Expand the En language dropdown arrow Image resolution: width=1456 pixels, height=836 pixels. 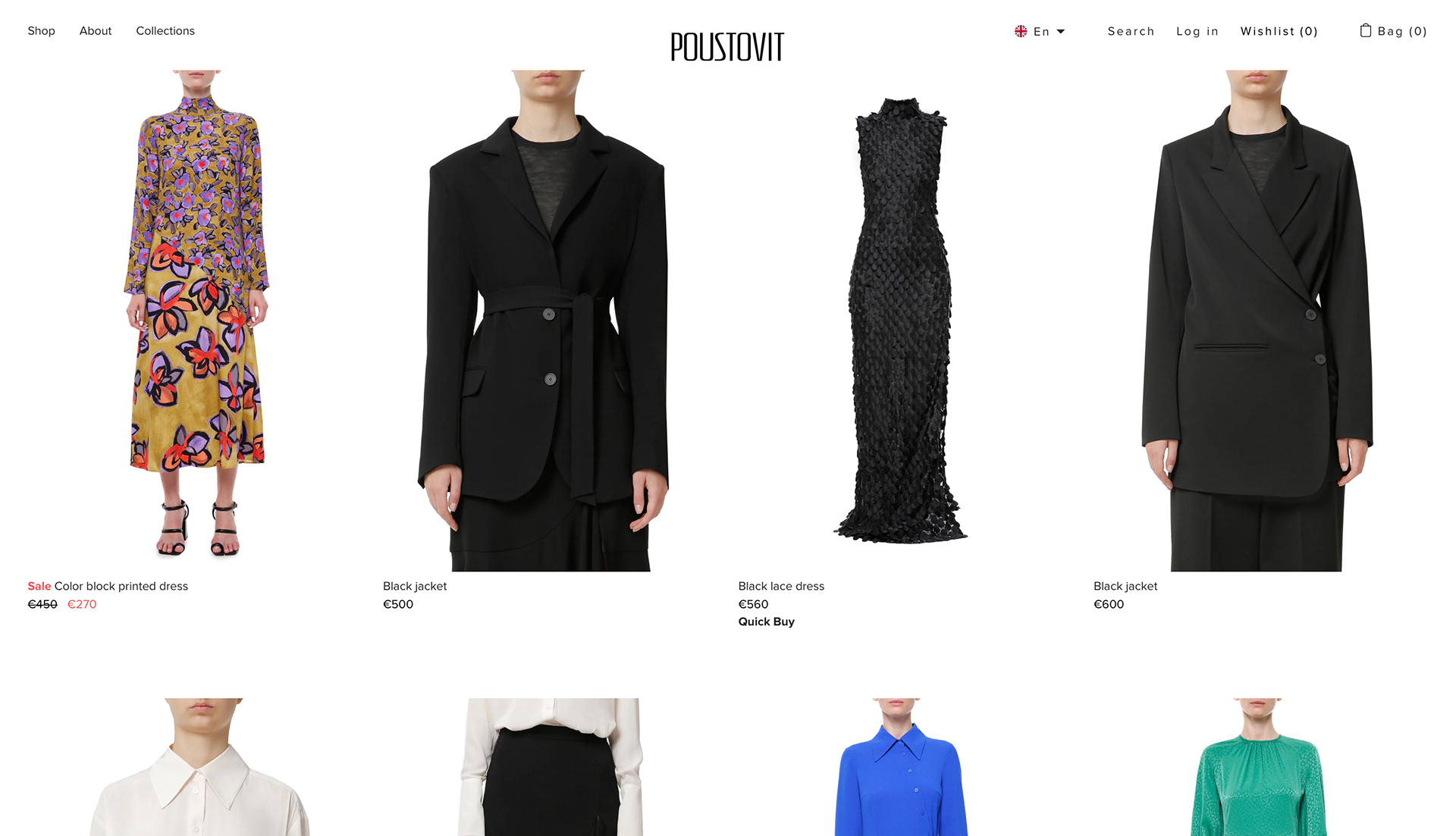coord(1061,31)
